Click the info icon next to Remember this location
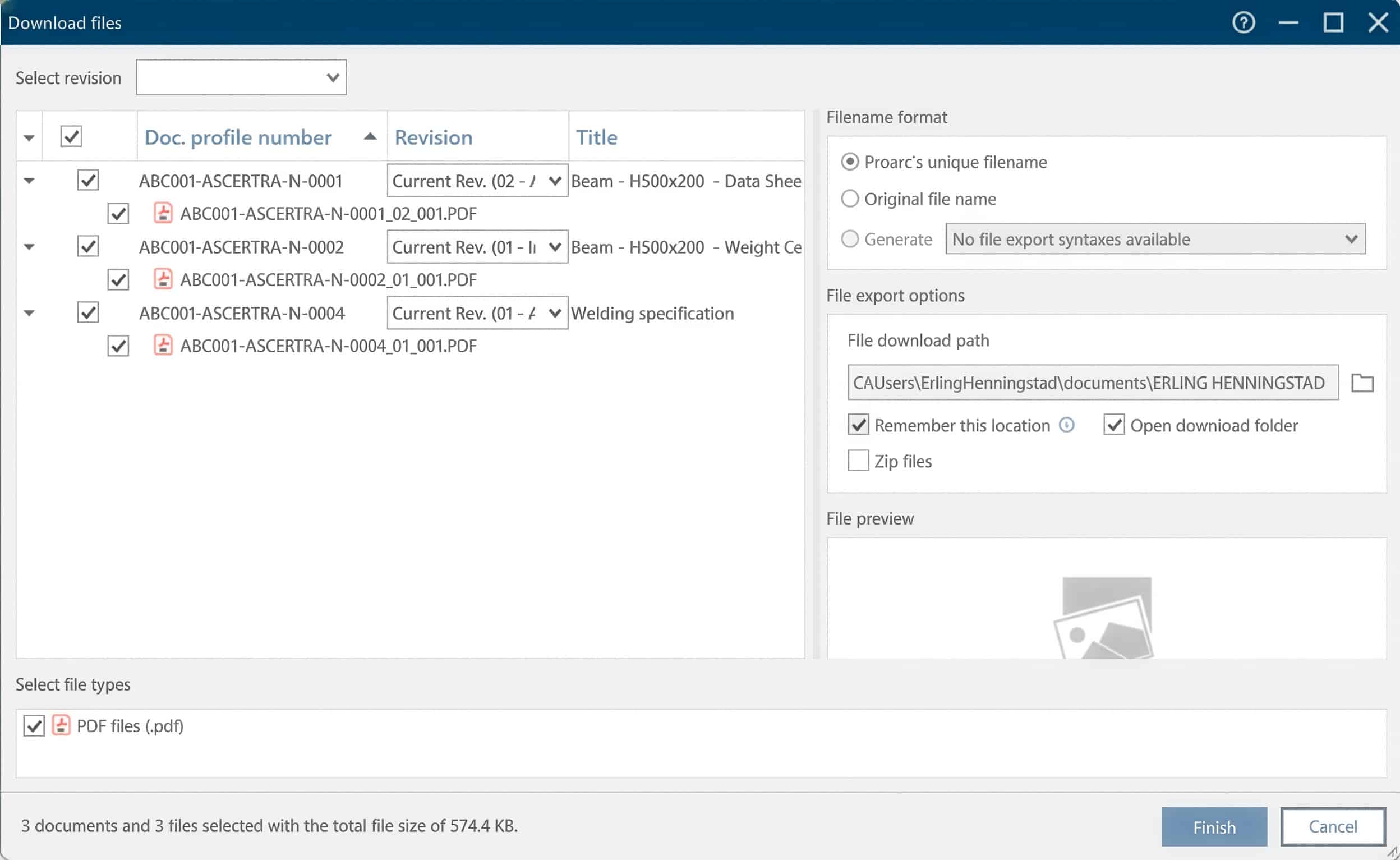This screenshot has height=860, width=1400. (1066, 425)
